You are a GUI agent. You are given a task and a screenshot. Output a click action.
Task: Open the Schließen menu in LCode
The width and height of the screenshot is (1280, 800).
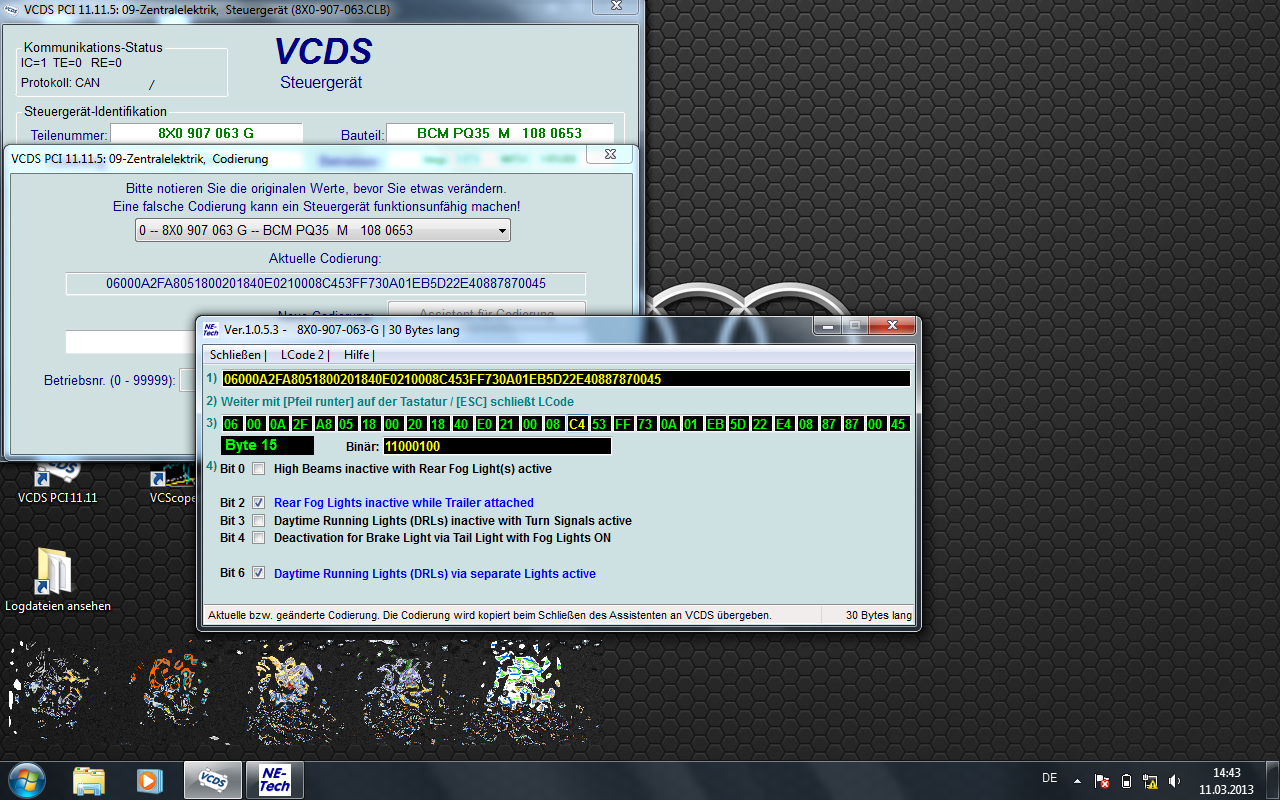(236, 355)
